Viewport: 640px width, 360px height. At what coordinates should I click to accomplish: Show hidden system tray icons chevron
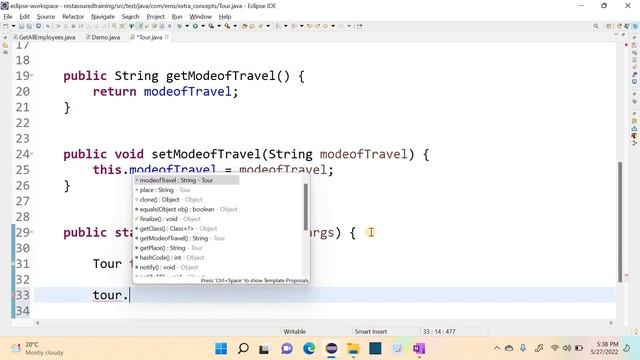point(497,348)
